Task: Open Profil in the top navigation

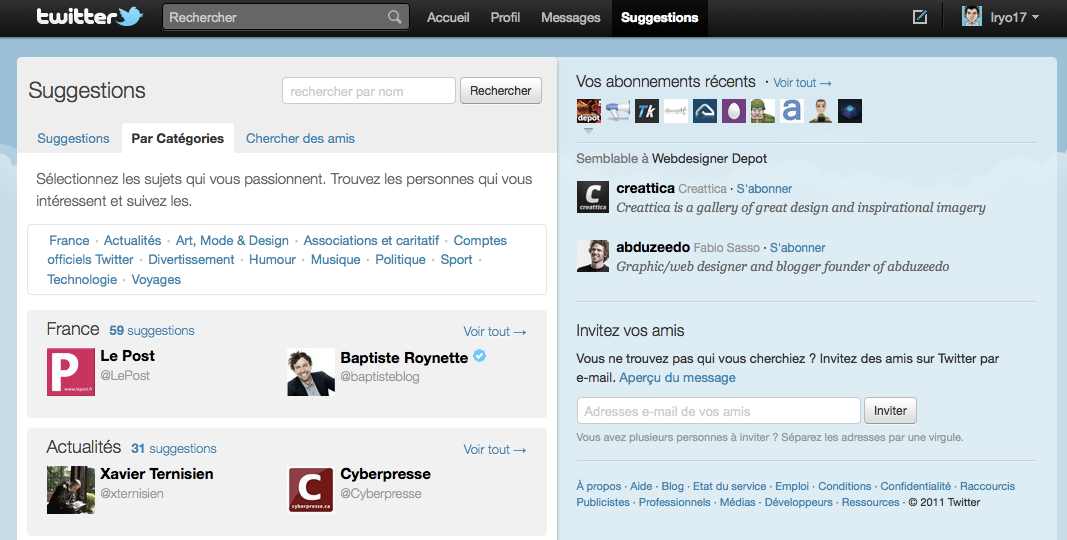Action: click(505, 18)
